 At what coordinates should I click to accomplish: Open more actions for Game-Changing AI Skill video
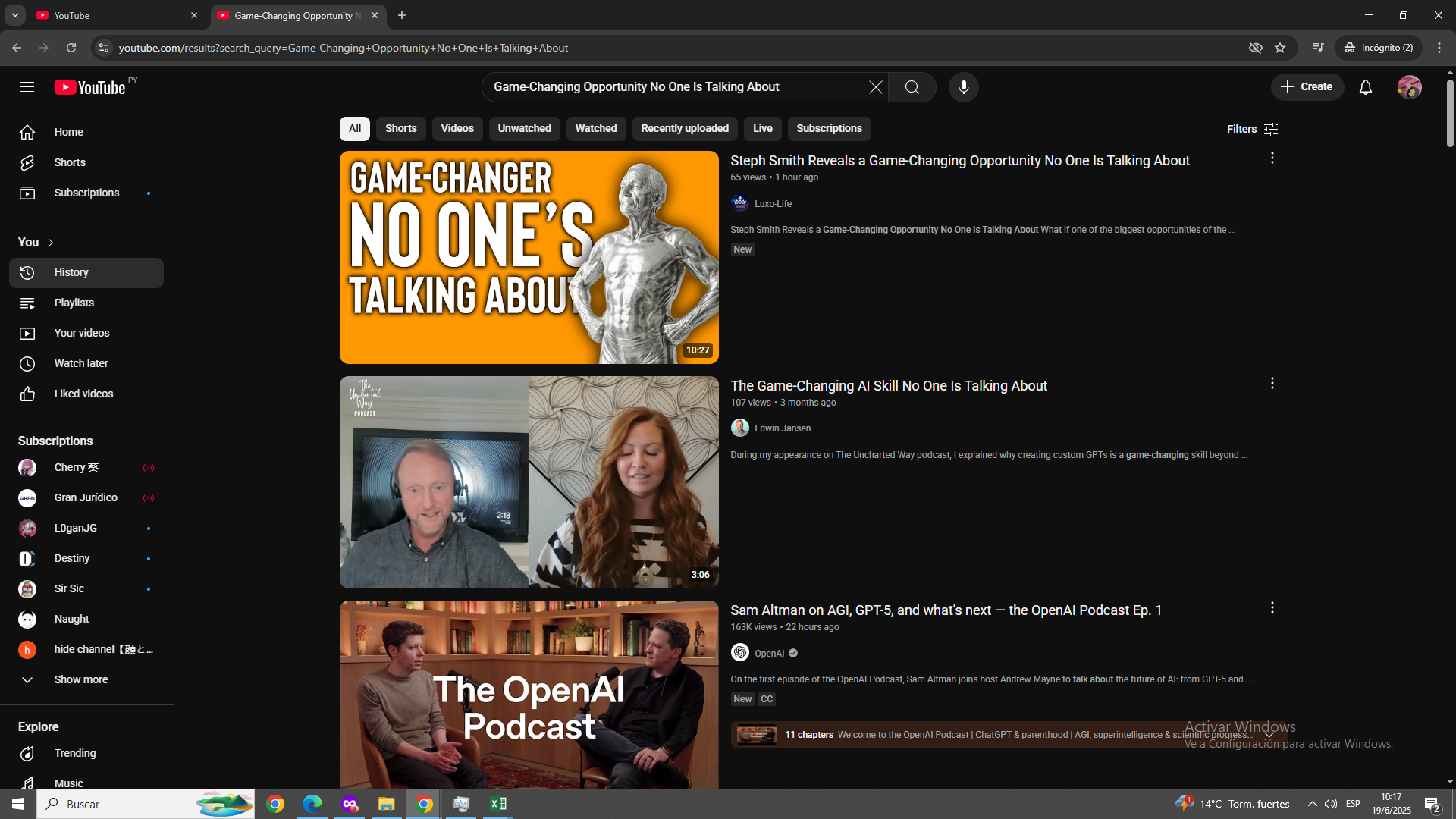(1272, 383)
